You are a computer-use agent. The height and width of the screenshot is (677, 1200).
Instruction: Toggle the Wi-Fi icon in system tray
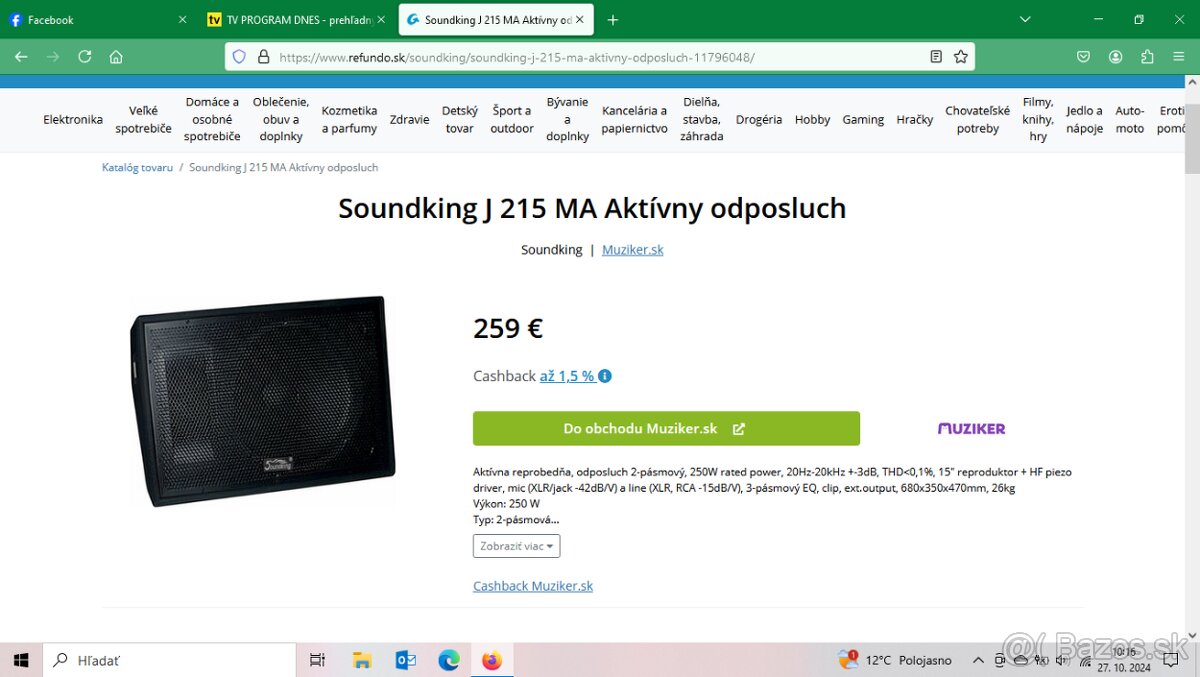coord(1086,660)
